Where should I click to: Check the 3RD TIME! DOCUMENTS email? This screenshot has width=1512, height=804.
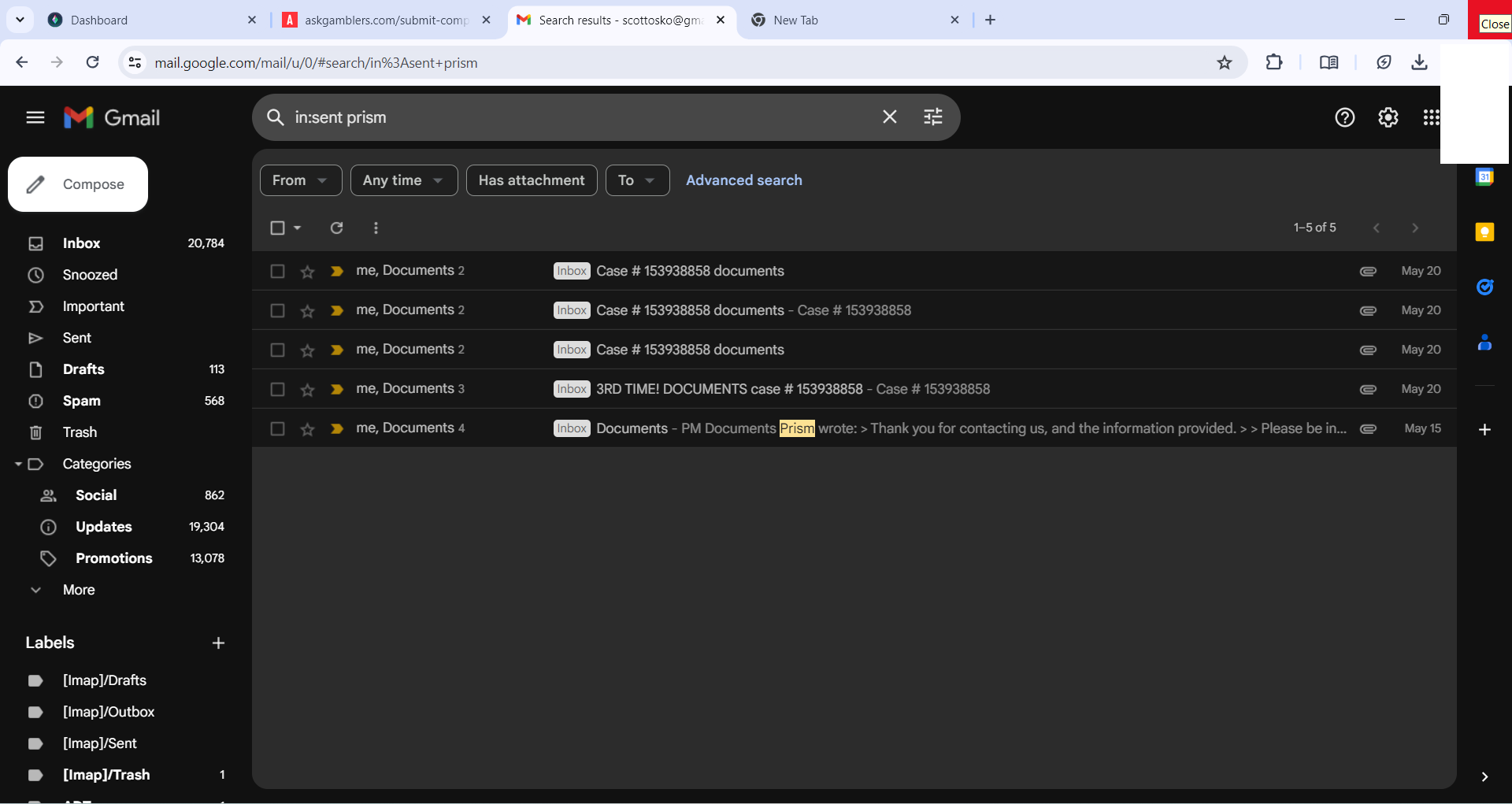pos(277,389)
